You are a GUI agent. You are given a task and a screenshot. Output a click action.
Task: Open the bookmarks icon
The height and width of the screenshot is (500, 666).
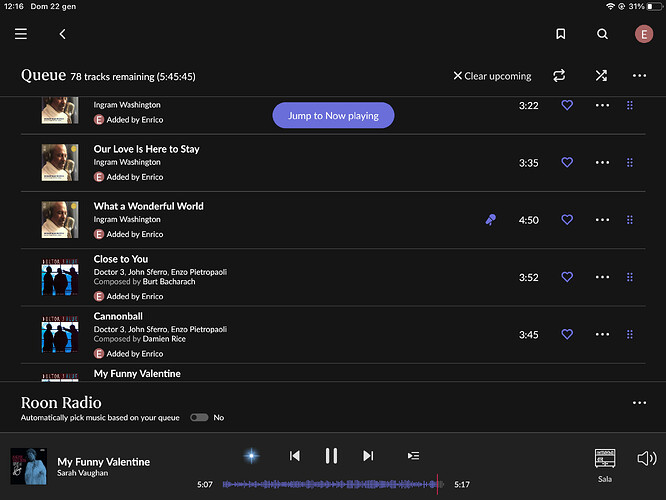[x=561, y=34]
